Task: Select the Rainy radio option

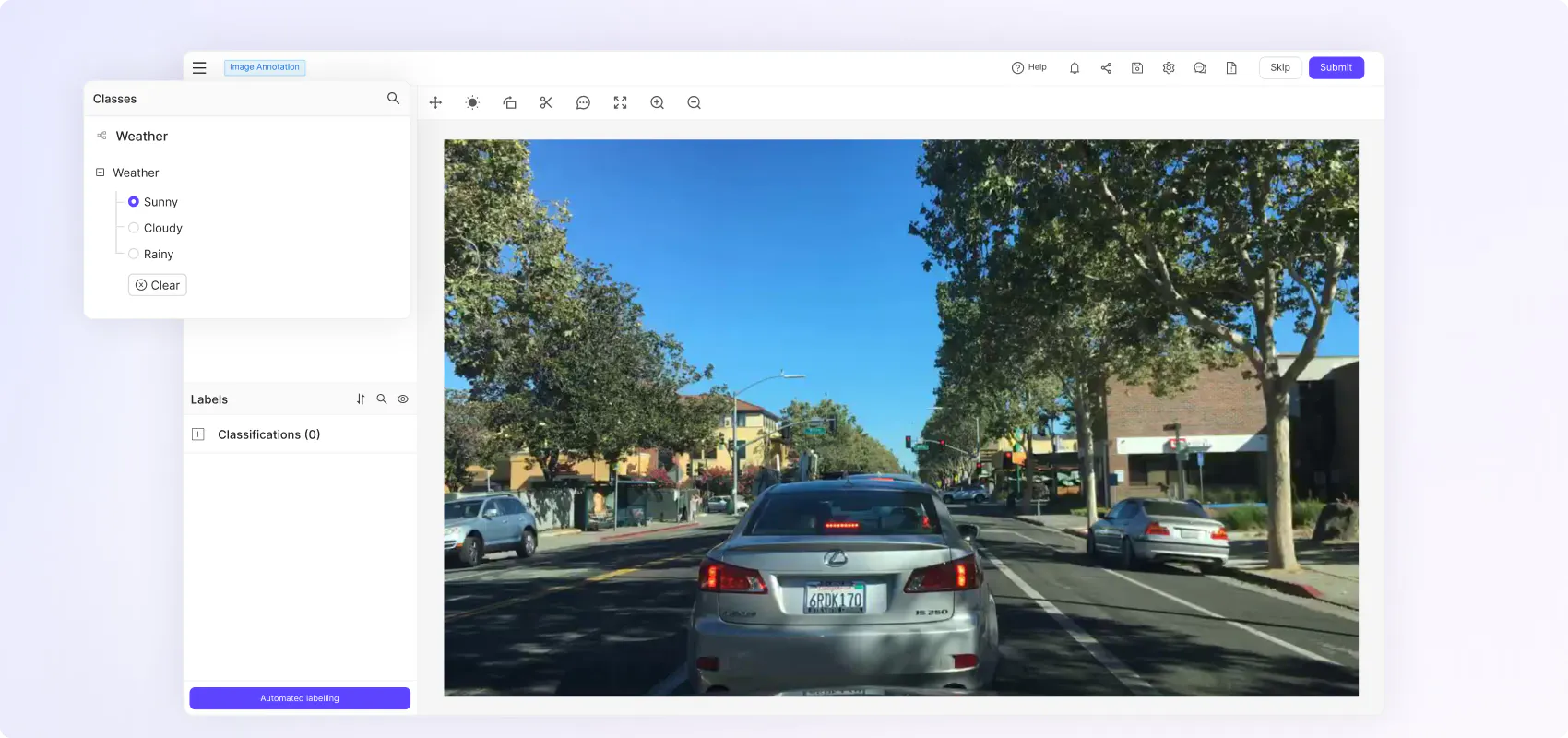Action: click(x=134, y=254)
